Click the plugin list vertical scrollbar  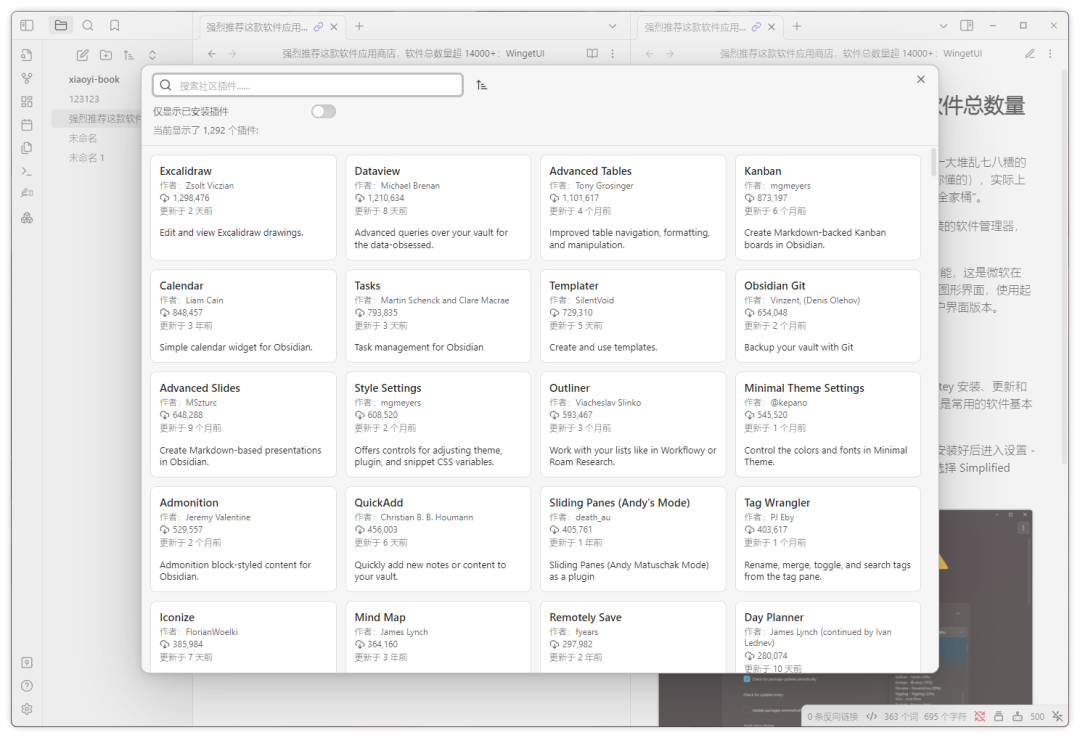(933, 162)
